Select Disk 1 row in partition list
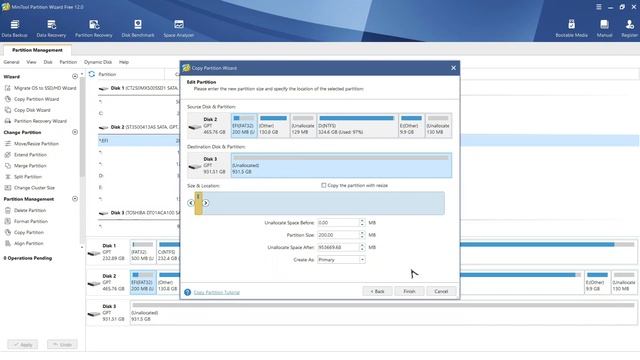Viewport: 640px width, 360px height. (139, 88)
